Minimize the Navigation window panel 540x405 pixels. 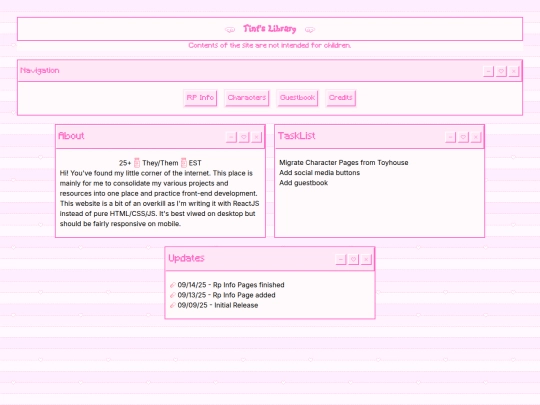488,71
